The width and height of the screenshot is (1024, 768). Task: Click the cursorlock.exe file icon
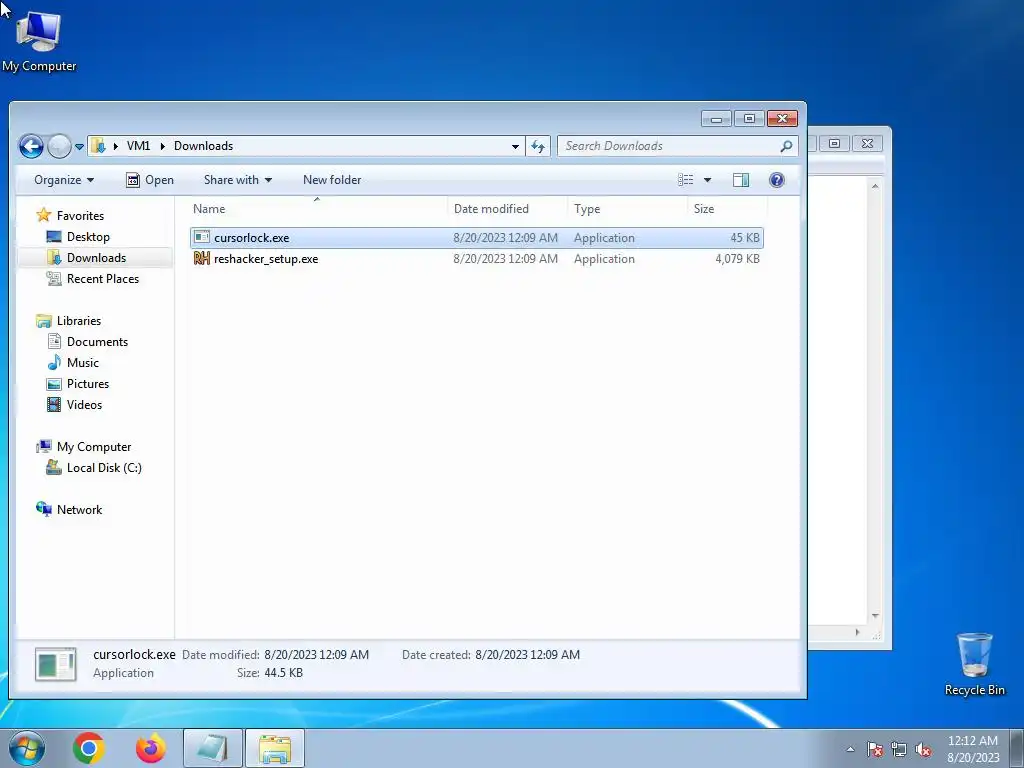pos(202,237)
